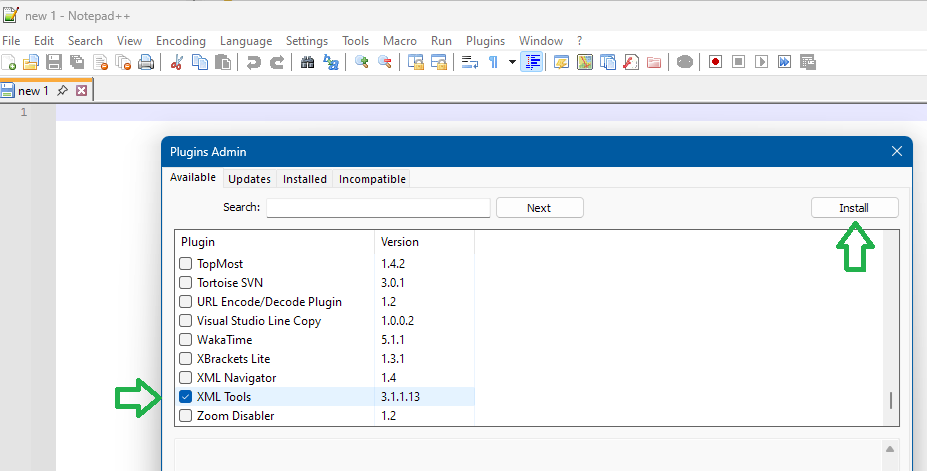Viewport: 927px width, 471px height.
Task: Click the Undo arrow icon
Action: pos(254,62)
